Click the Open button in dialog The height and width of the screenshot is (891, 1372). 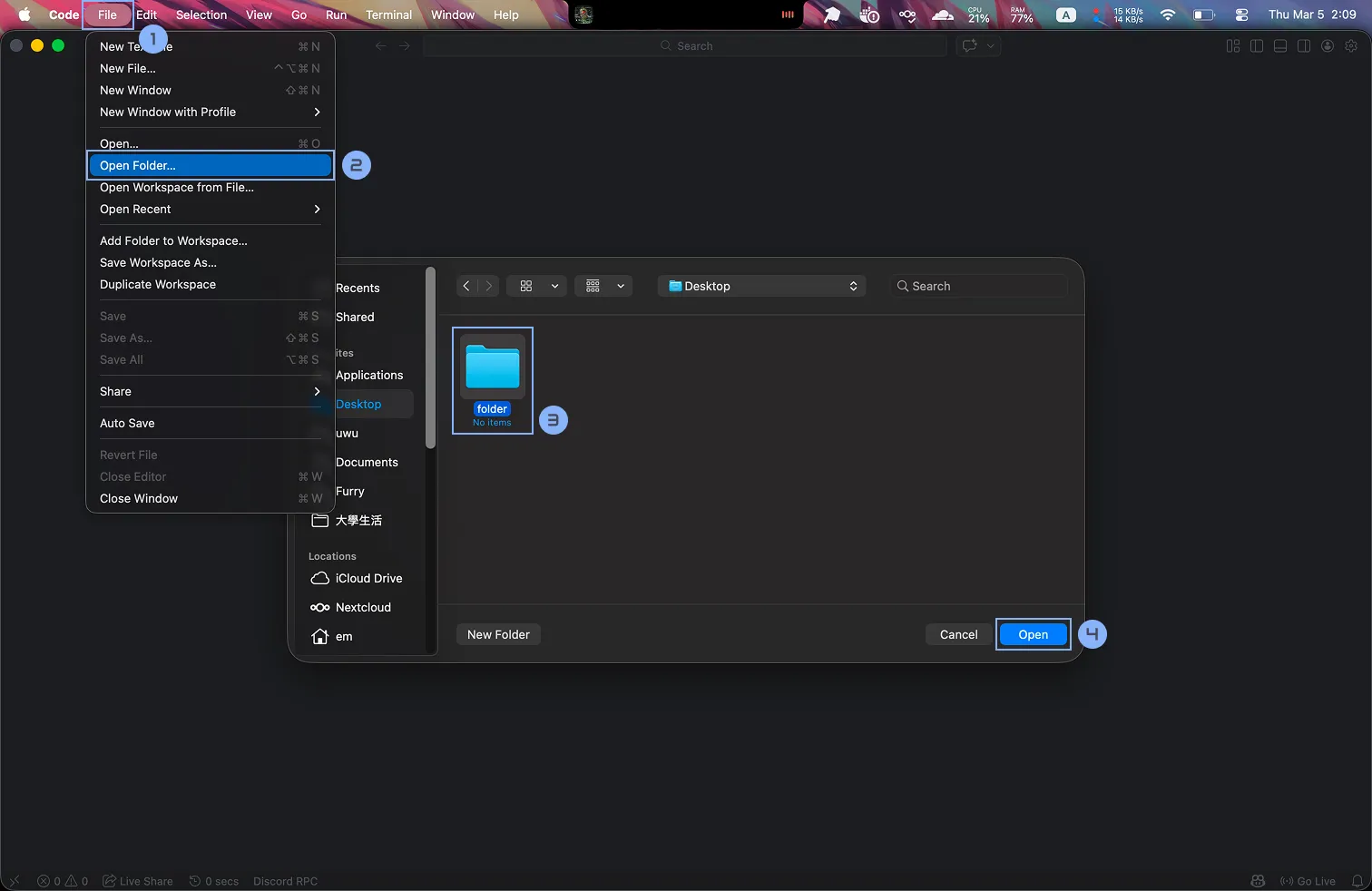1033,634
